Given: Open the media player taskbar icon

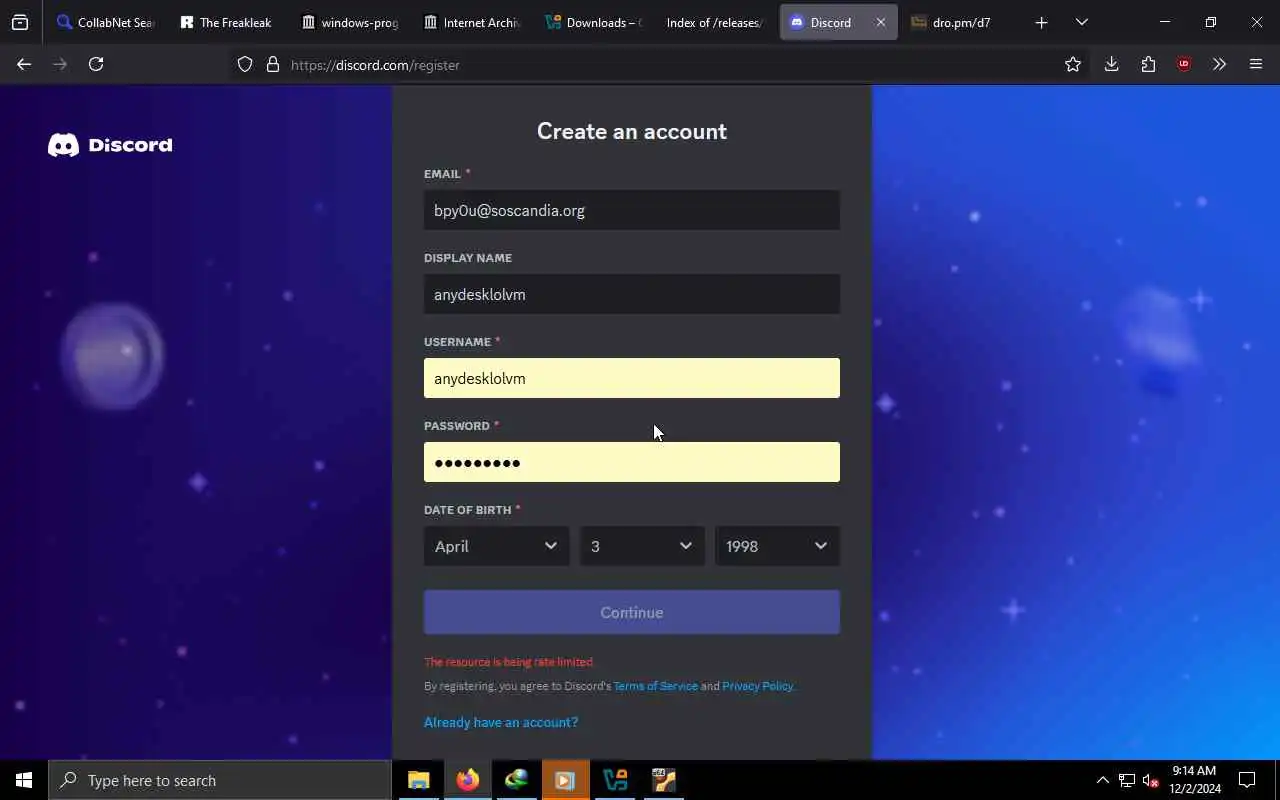Looking at the screenshot, I should [565, 780].
